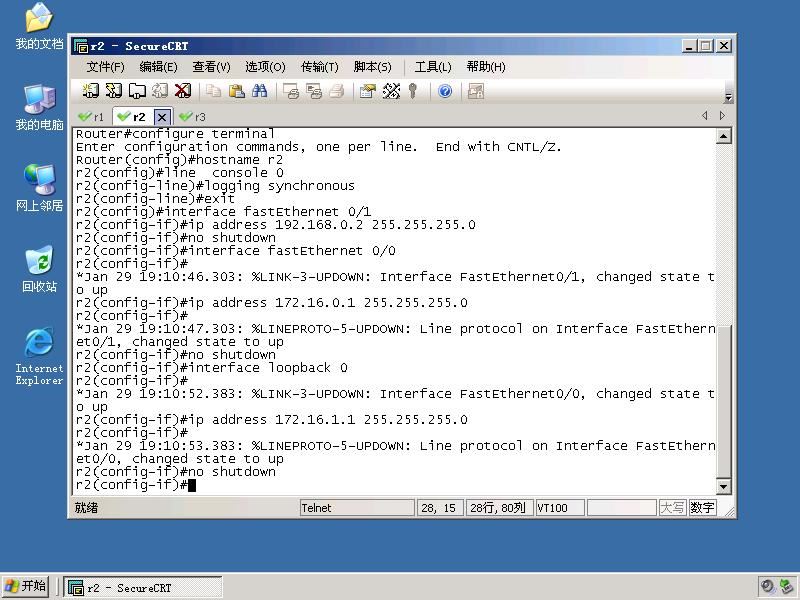Screen dimensions: 800x600
Task: Click the 'hostname r2' command line in terminal
Action: tap(179, 160)
